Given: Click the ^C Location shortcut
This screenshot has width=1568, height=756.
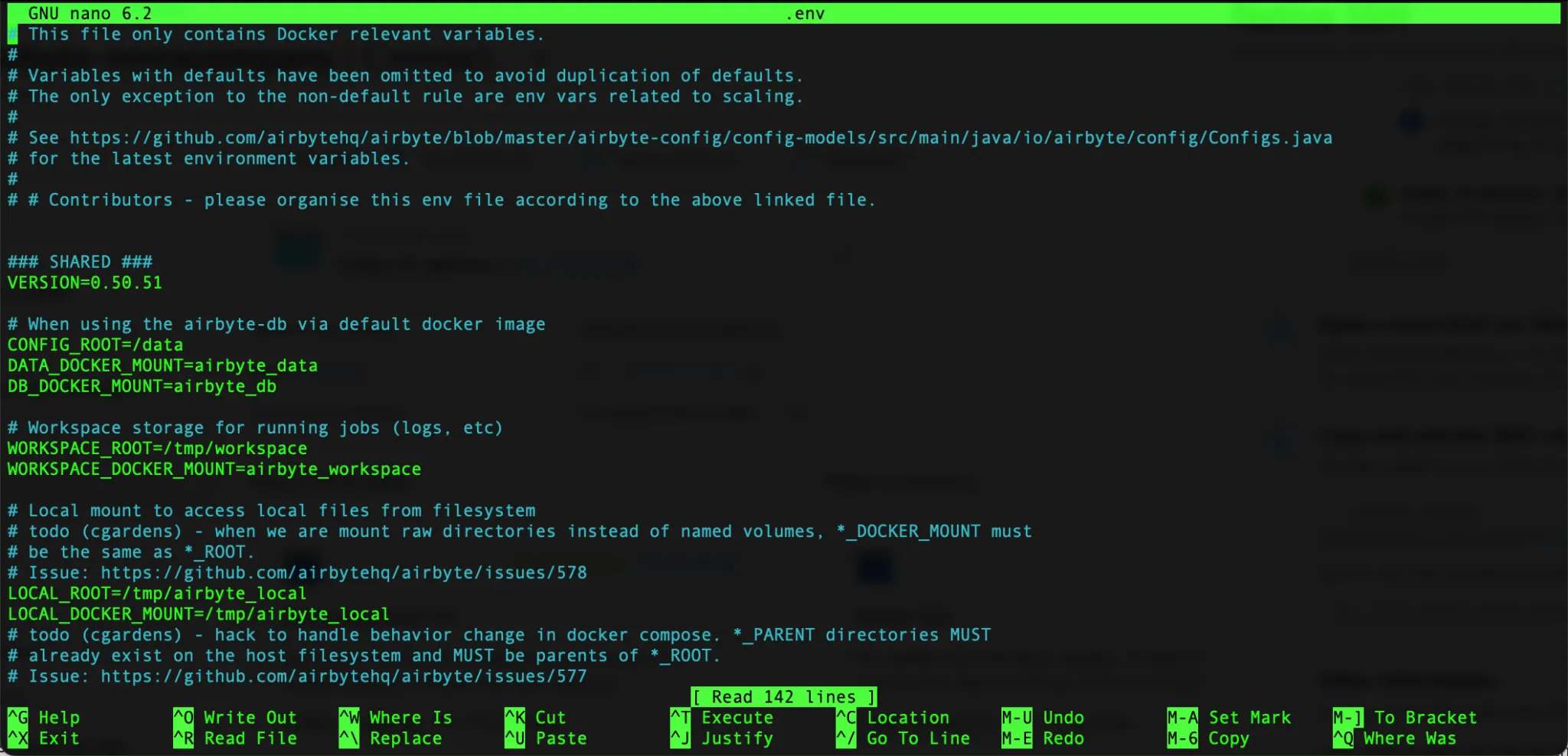Looking at the screenshot, I should point(893,718).
